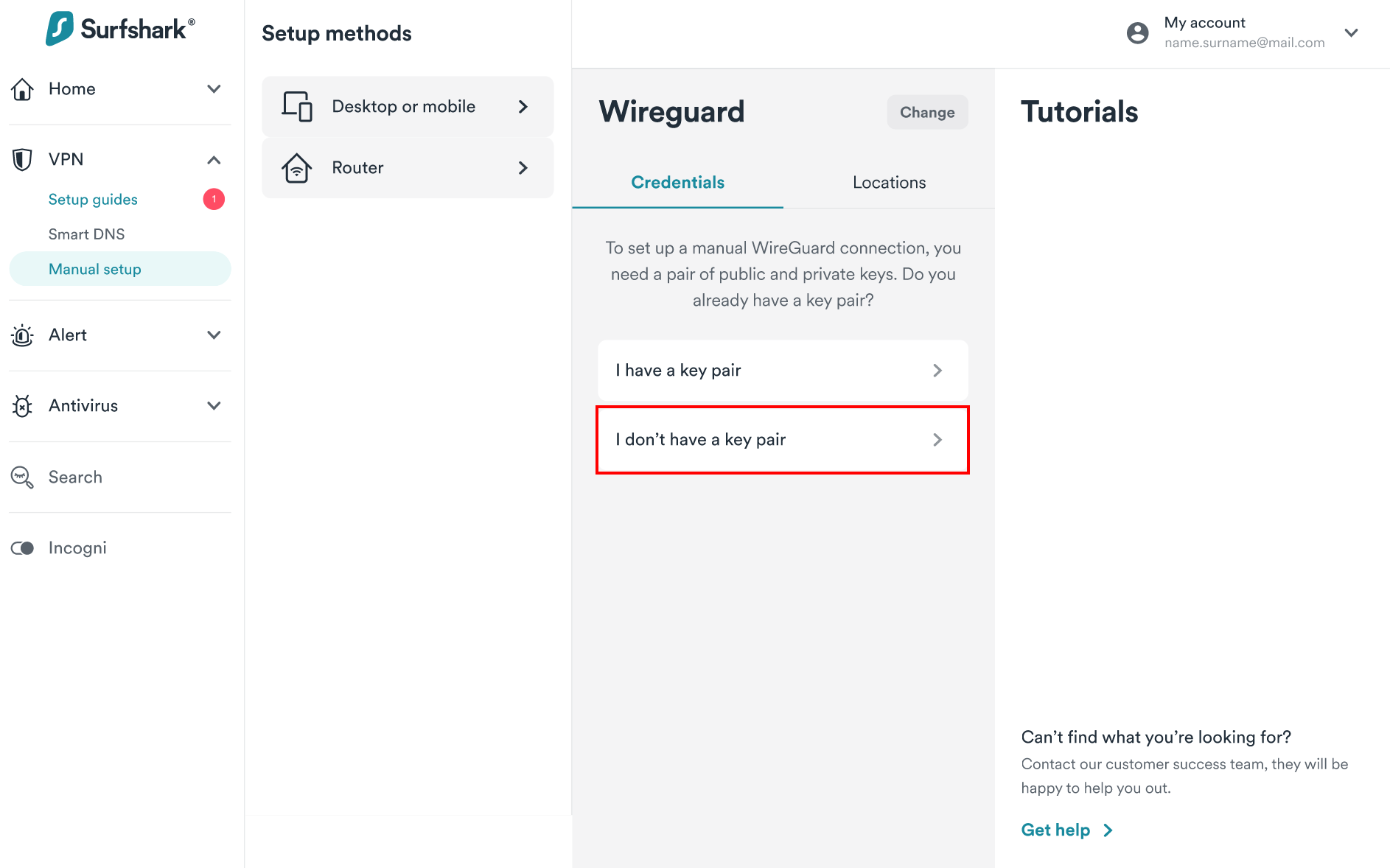1390x868 pixels.
Task: Click the Router house wifi icon
Action: [297, 168]
